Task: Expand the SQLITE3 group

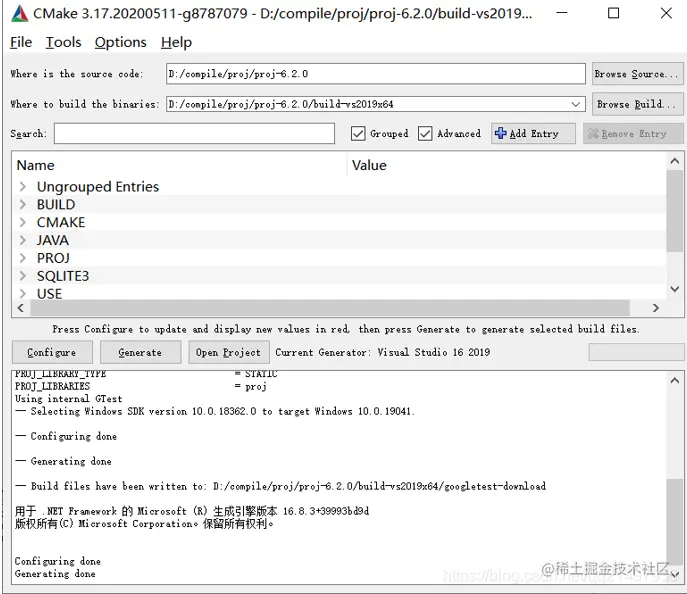Action: tap(23, 276)
